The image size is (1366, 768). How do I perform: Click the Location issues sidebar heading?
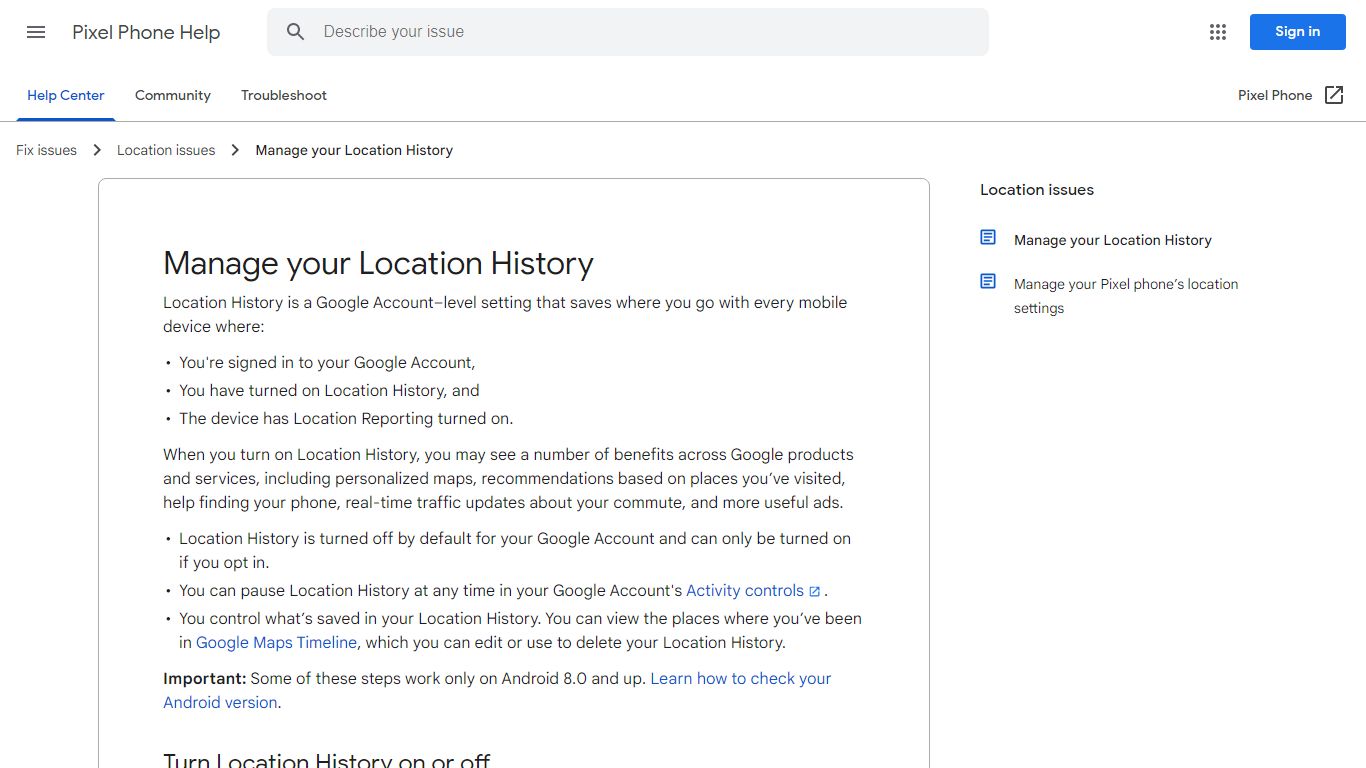[x=1037, y=190]
